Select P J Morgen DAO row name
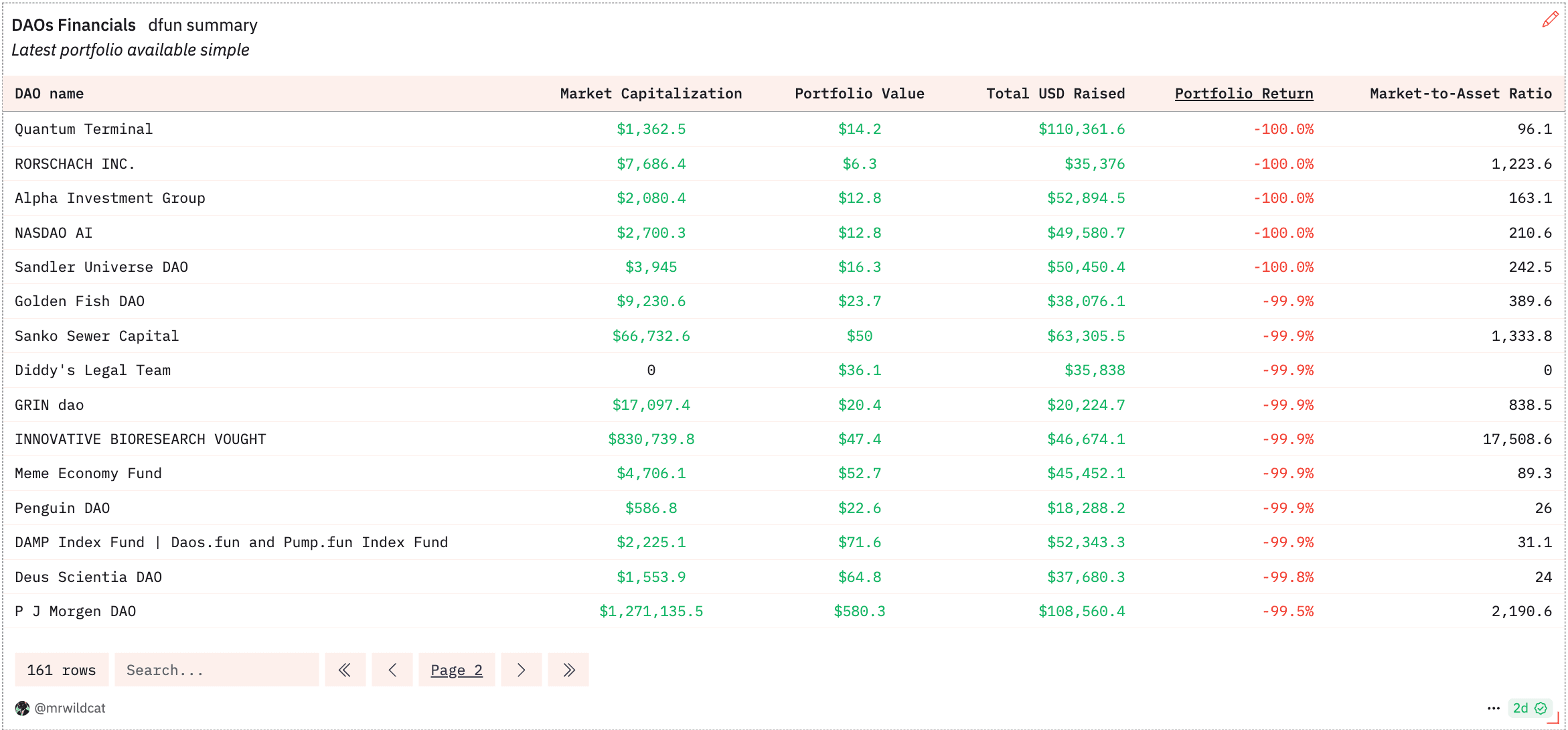1568x730 pixels. (x=75, y=611)
